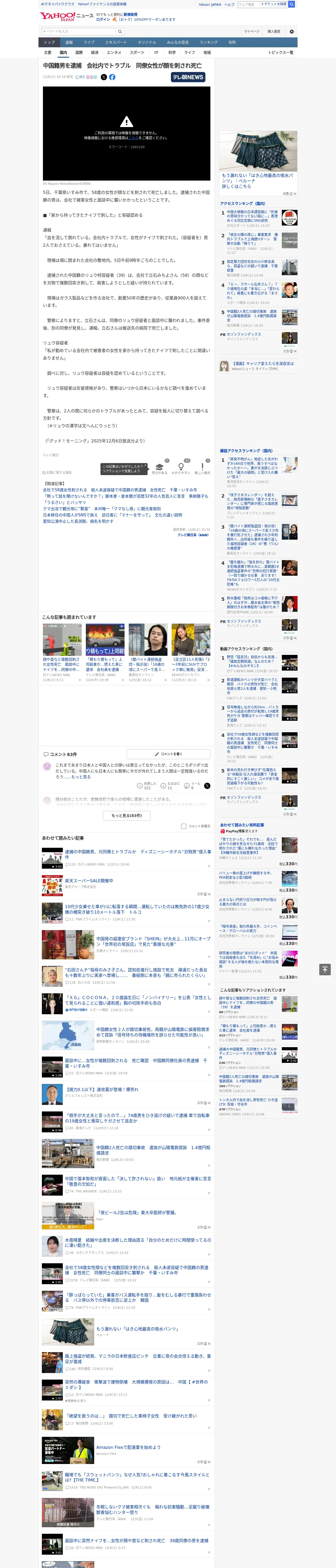This screenshot has width=336, height=1568.
Task: Select the ランキング navigation tab
Action: point(209,43)
